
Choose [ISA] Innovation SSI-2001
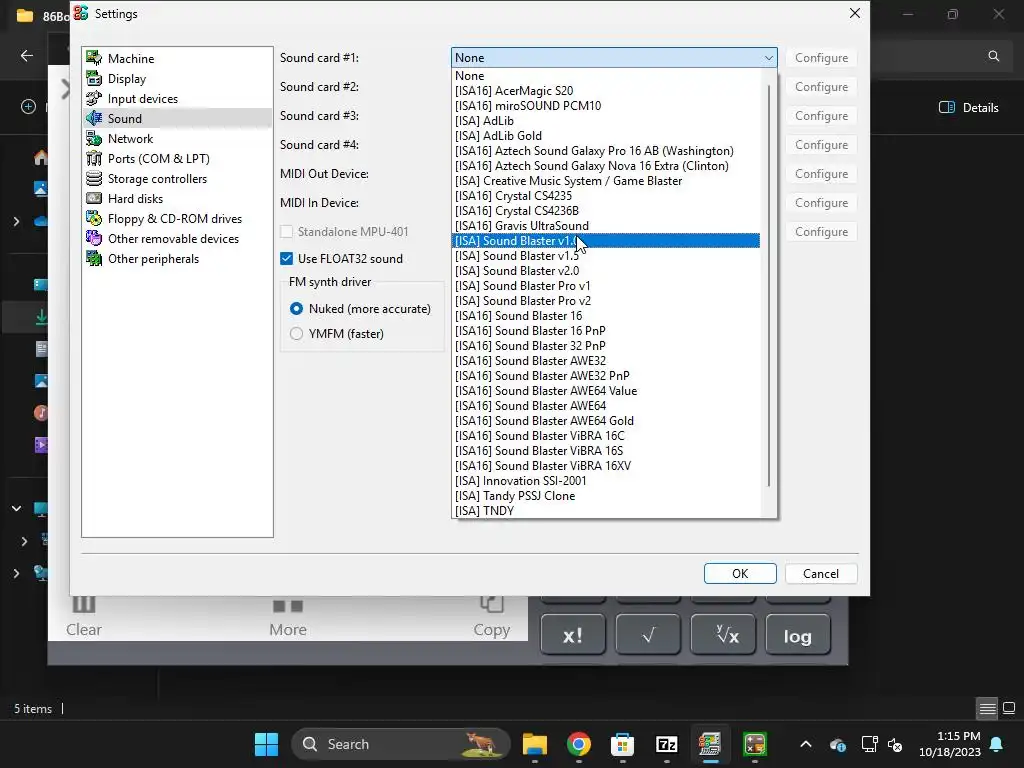pyautogui.click(x=606, y=481)
